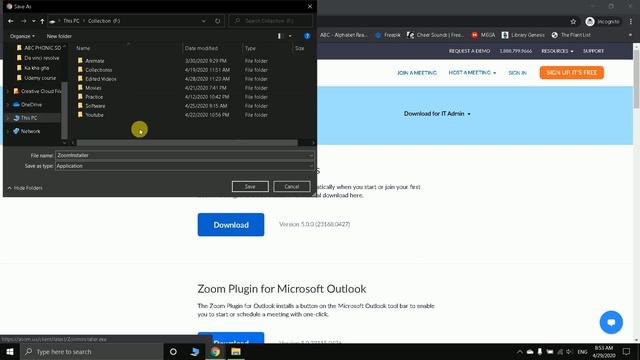Go up one folder level
Viewport: 640px width, 360px height.
coord(42,21)
